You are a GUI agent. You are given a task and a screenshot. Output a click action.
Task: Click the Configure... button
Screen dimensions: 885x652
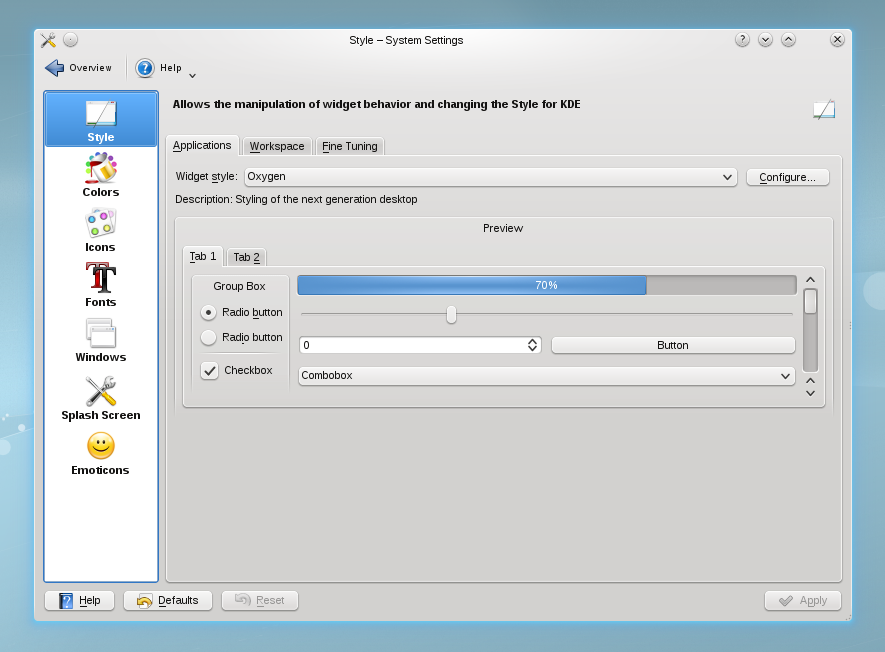click(787, 177)
